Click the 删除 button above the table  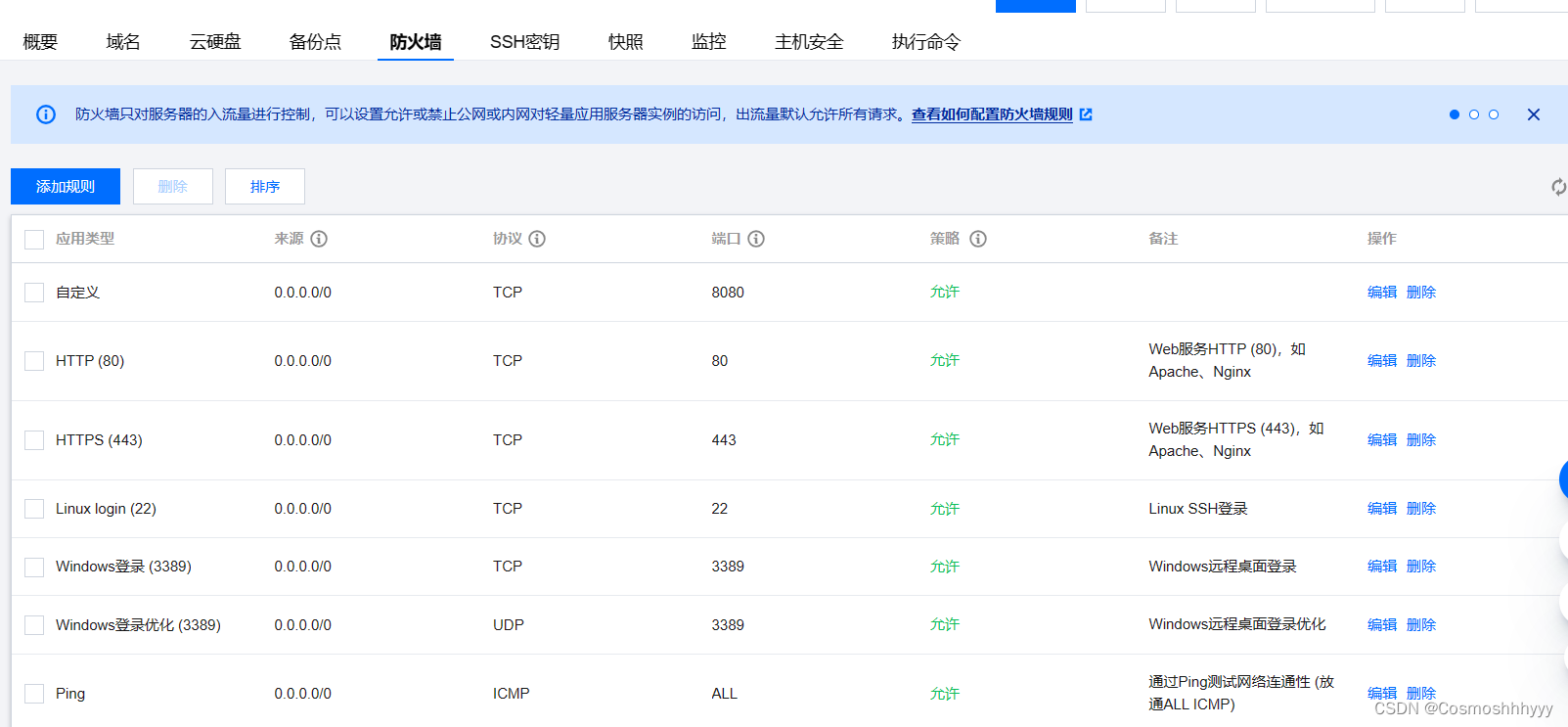tap(173, 187)
